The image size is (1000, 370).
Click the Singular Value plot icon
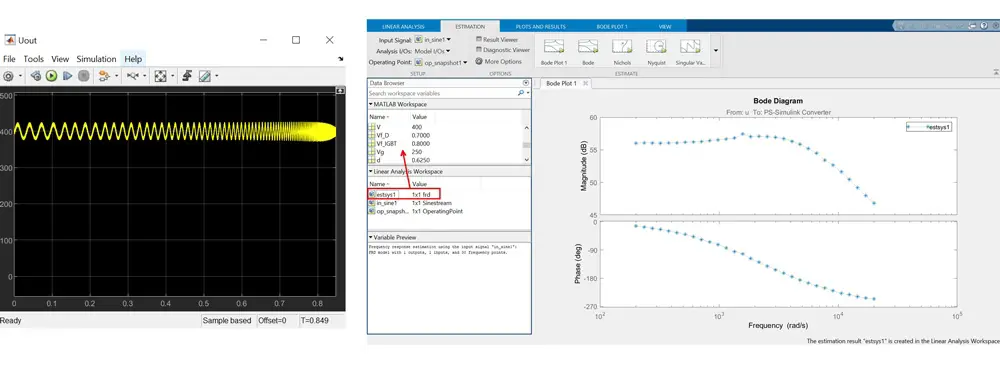690,51
